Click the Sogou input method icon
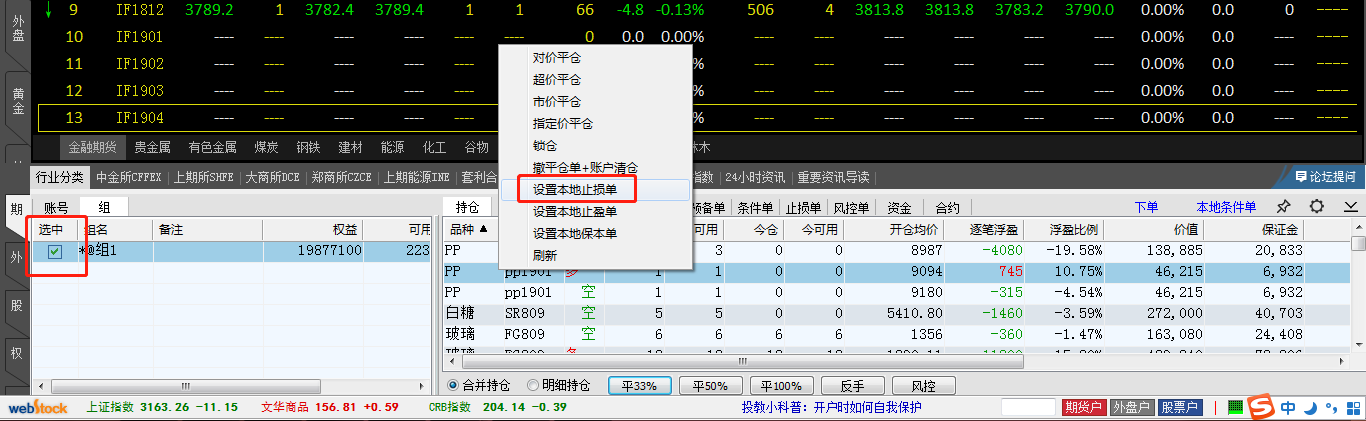Image resolution: width=1366 pixels, height=421 pixels. [1263, 408]
